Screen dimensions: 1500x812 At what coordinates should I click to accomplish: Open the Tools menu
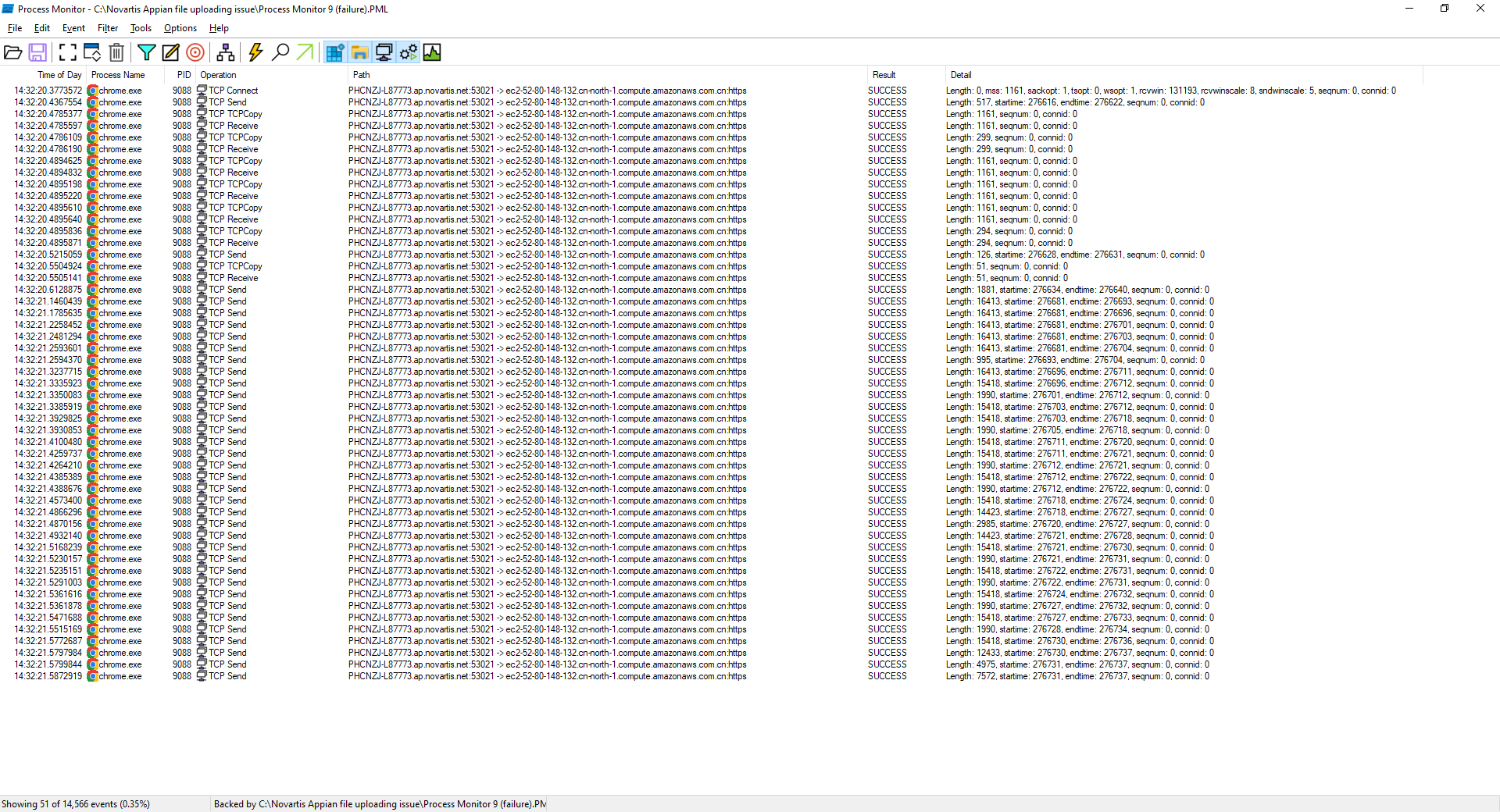141,28
